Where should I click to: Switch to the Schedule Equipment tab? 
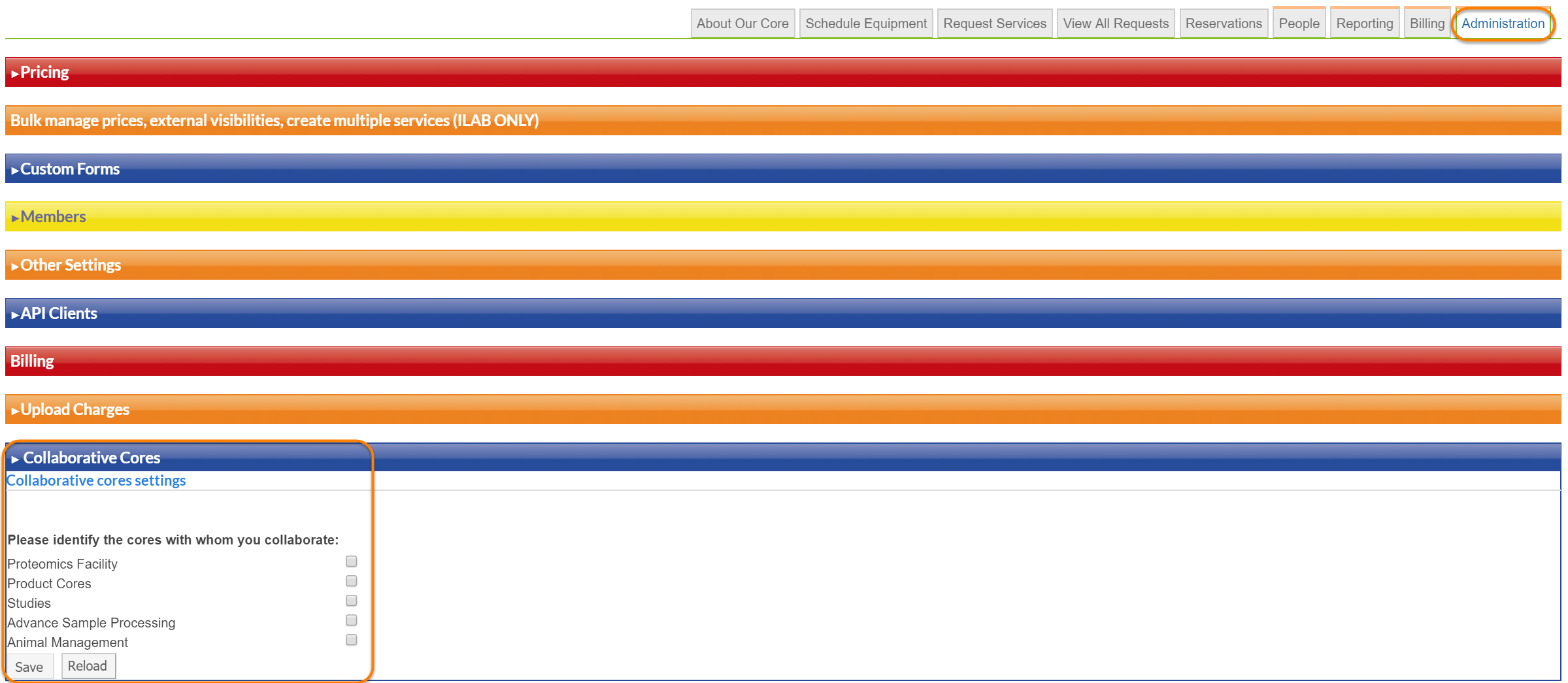coord(865,24)
